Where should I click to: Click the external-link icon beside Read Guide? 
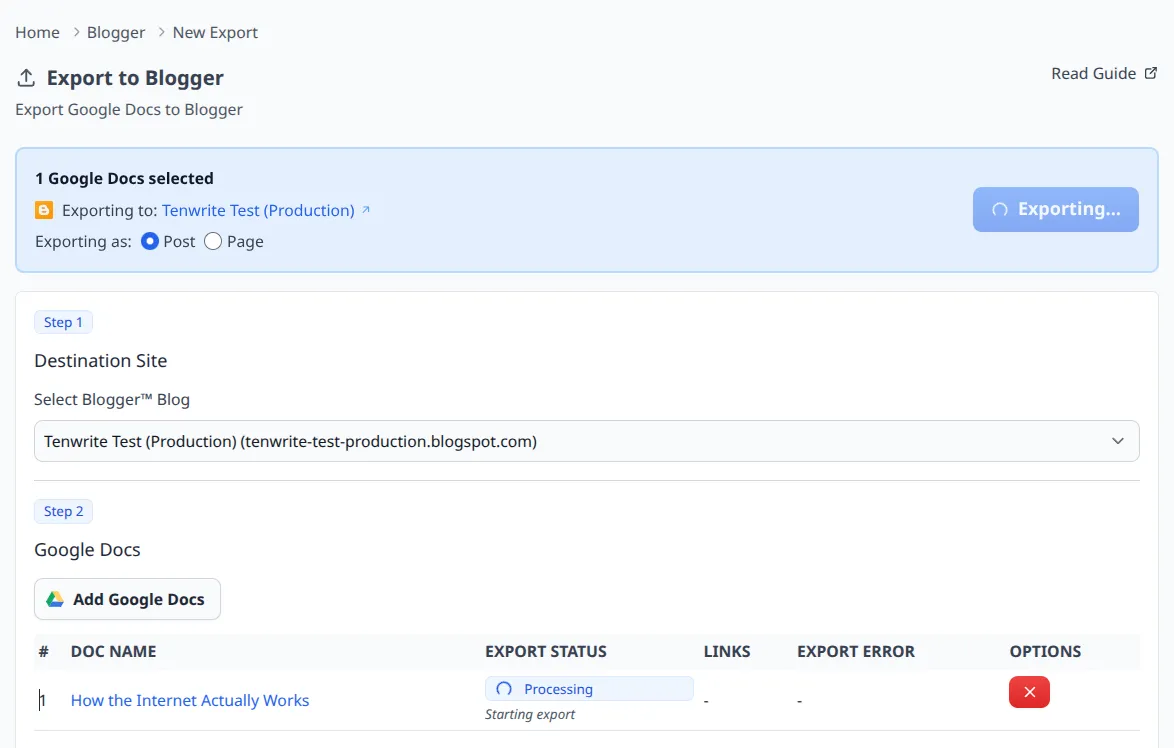point(1150,72)
